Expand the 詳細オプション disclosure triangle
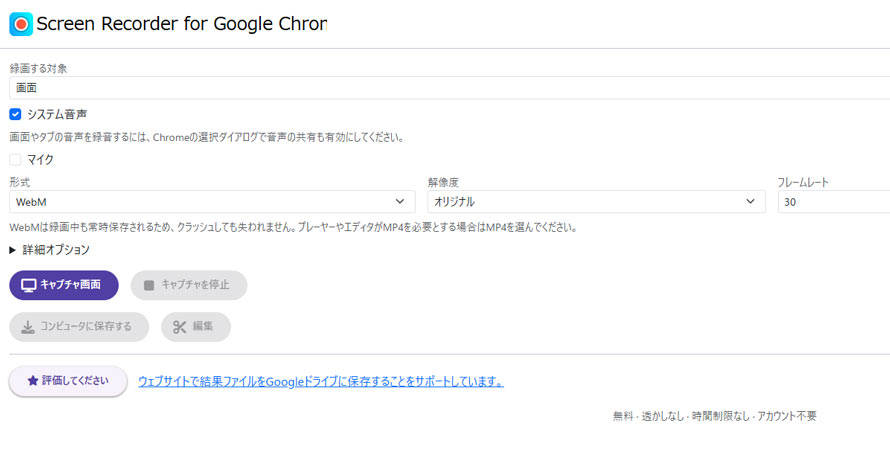 point(12,250)
